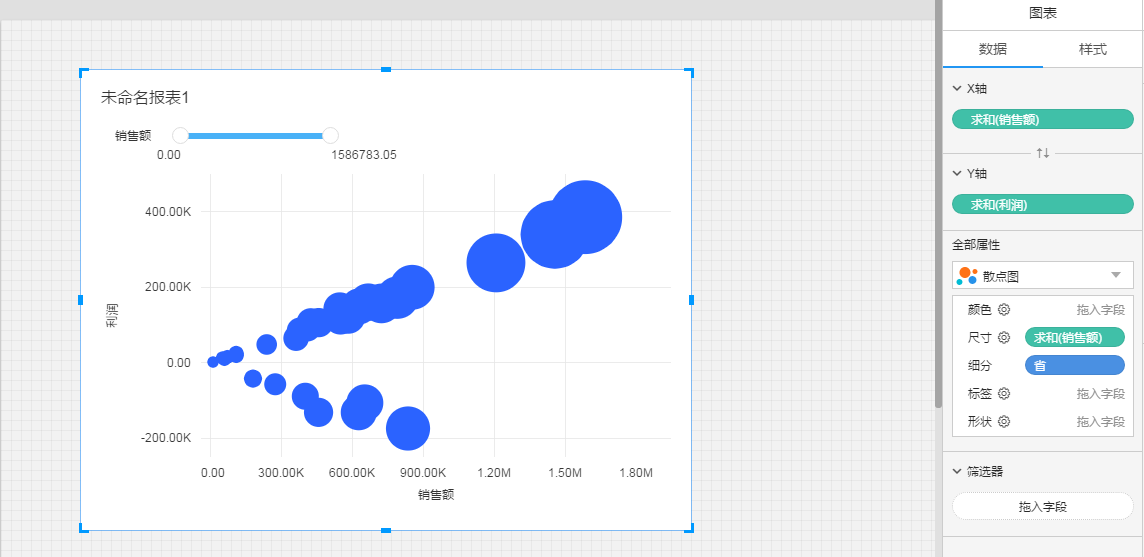
Task: Click the 细分 label
Action: click(979, 365)
